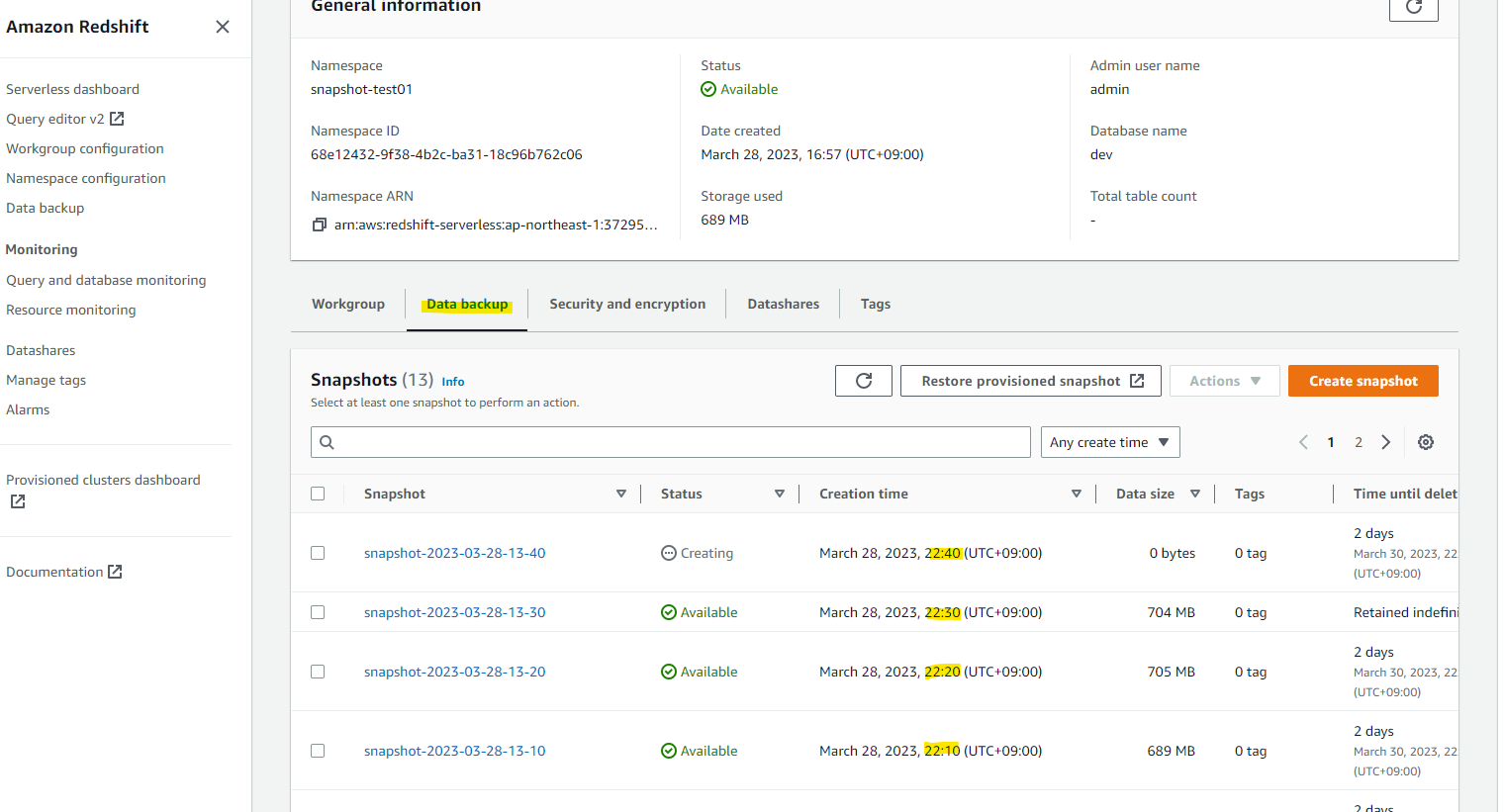Viewport: 1504px width, 812px height.
Task: Go to the next page of snapshots
Action: click(1386, 442)
